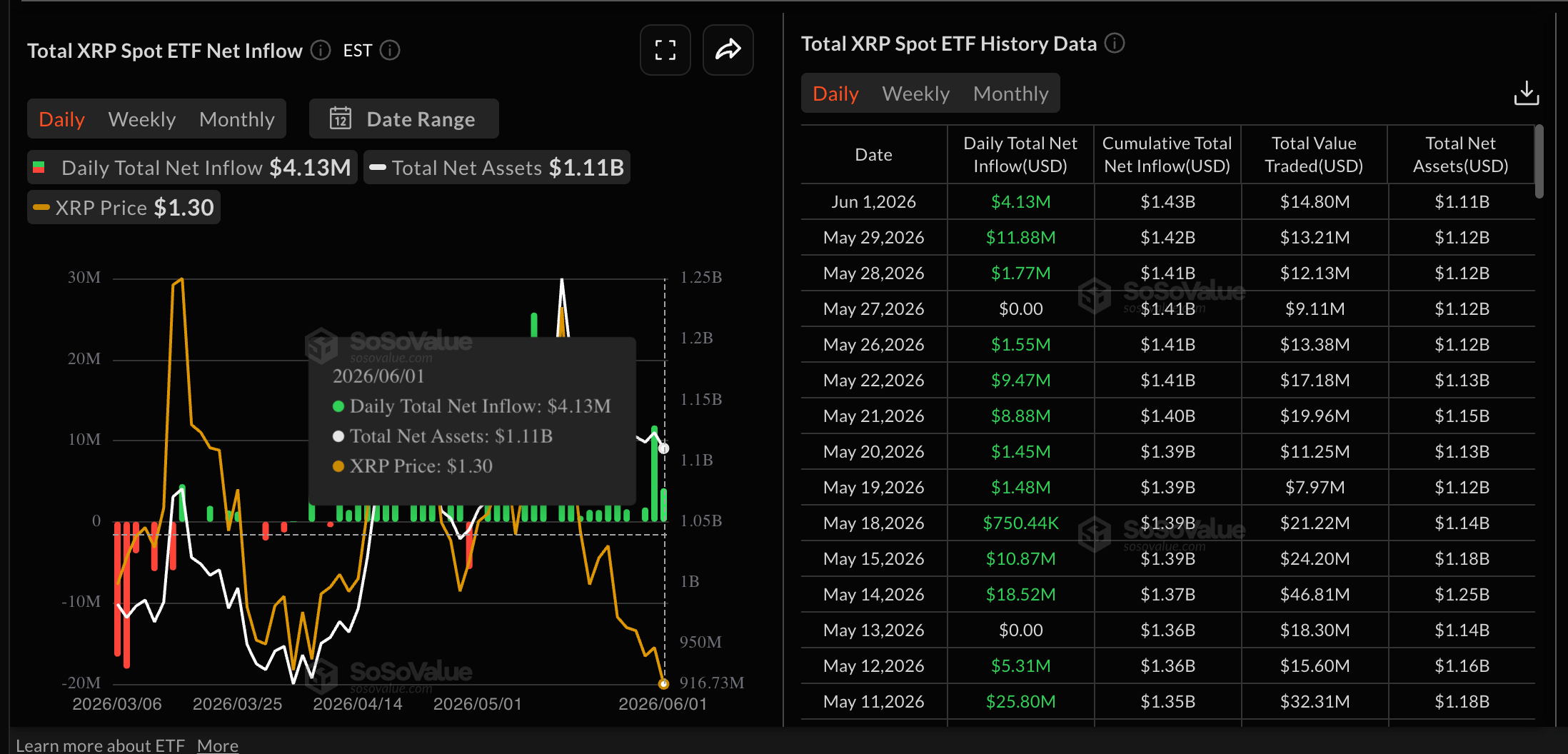Select the May 29,2026 date cell

coord(874,238)
